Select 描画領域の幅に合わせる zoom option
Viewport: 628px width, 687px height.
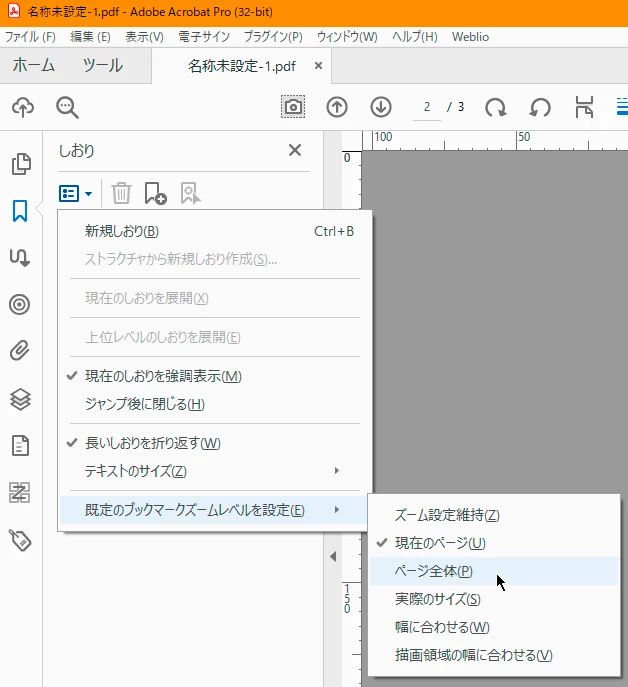point(494,655)
